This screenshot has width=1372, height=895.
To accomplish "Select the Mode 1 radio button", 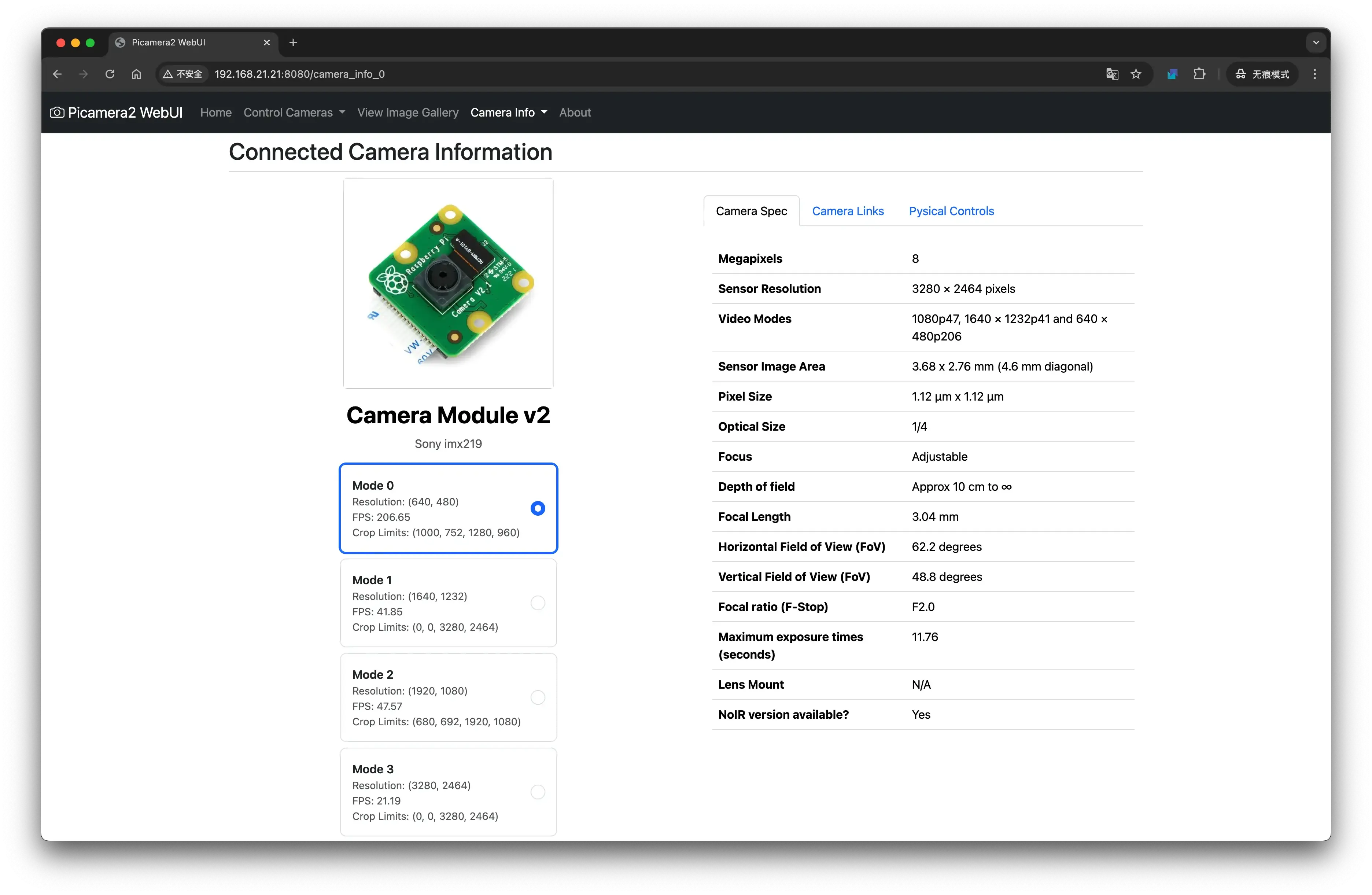I will coord(537,603).
